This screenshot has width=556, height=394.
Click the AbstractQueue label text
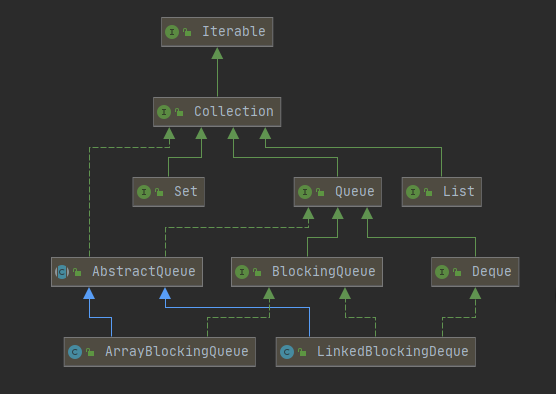(144, 272)
